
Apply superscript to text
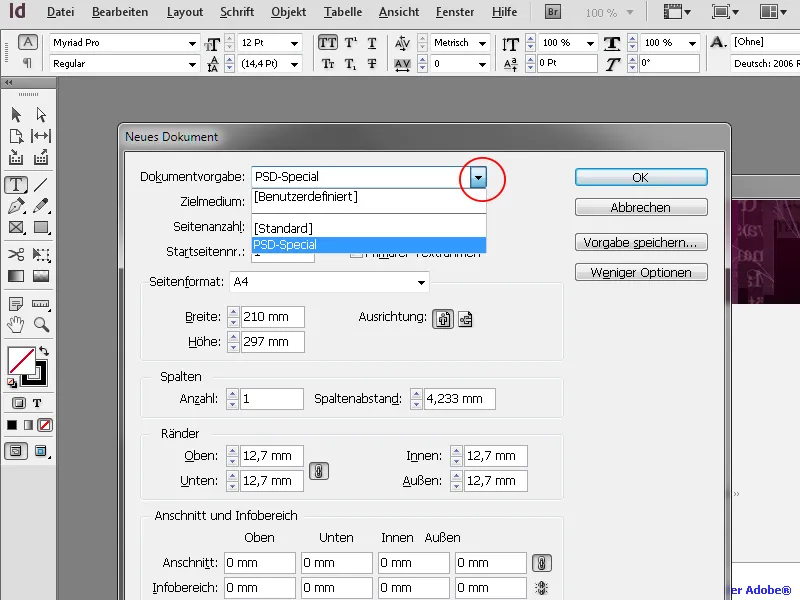coord(350,43)
